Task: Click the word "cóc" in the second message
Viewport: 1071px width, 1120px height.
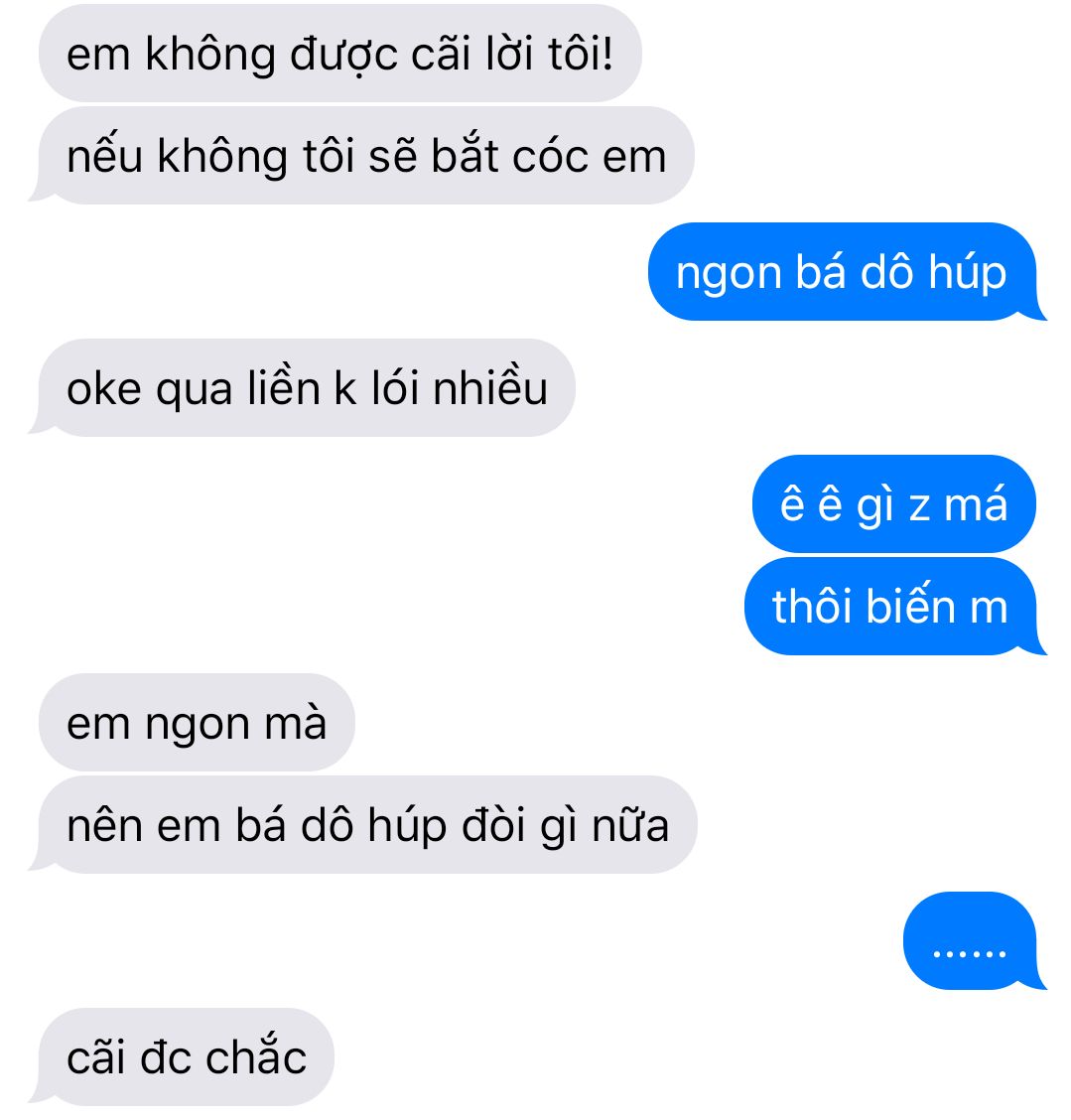Action: 551,157
